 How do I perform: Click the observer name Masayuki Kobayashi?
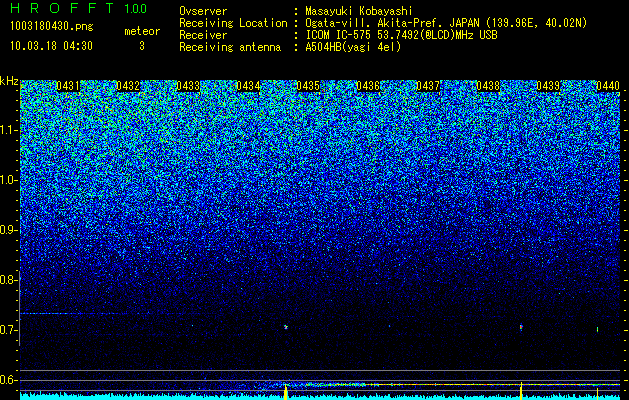(x=359, y=11)
